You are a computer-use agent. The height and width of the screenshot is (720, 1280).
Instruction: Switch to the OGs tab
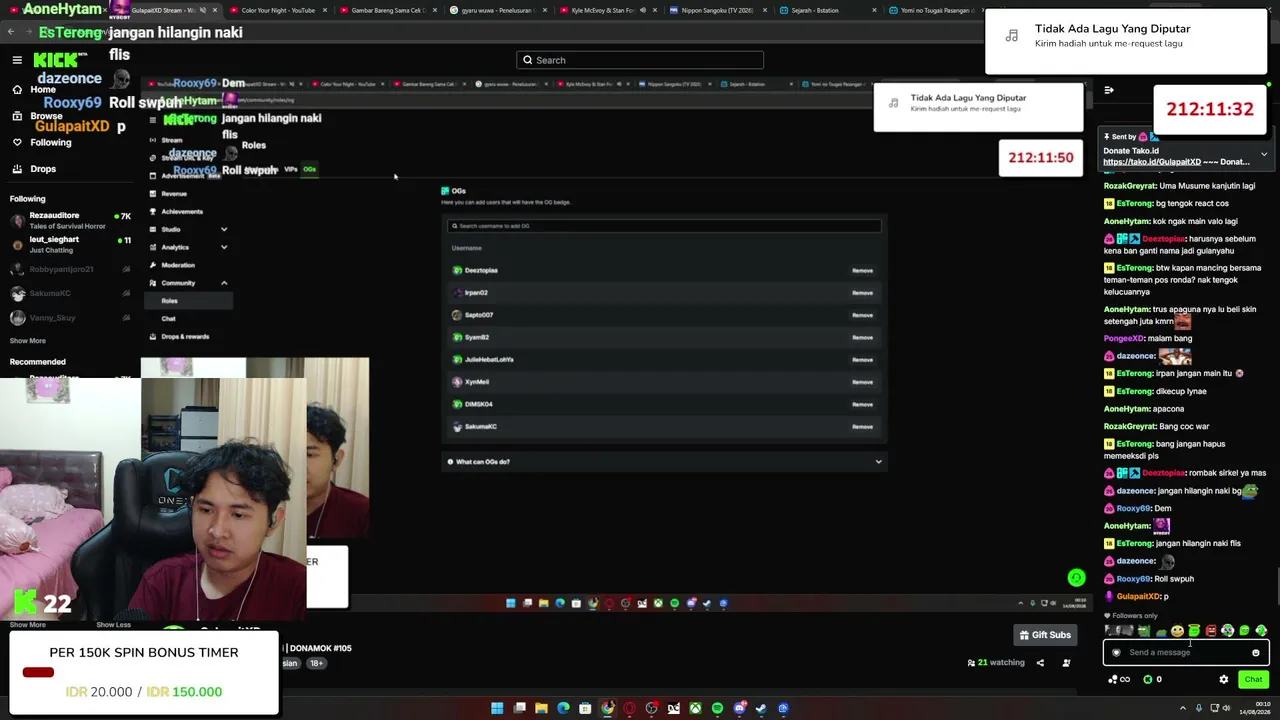pyautogui.click(x=310, y=169)
